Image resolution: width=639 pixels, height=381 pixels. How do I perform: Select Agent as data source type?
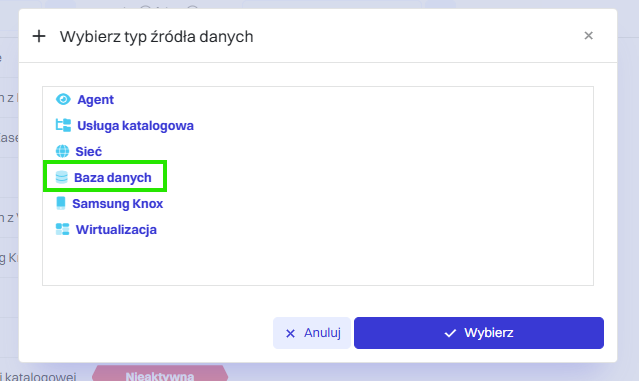tap(95, 99)
